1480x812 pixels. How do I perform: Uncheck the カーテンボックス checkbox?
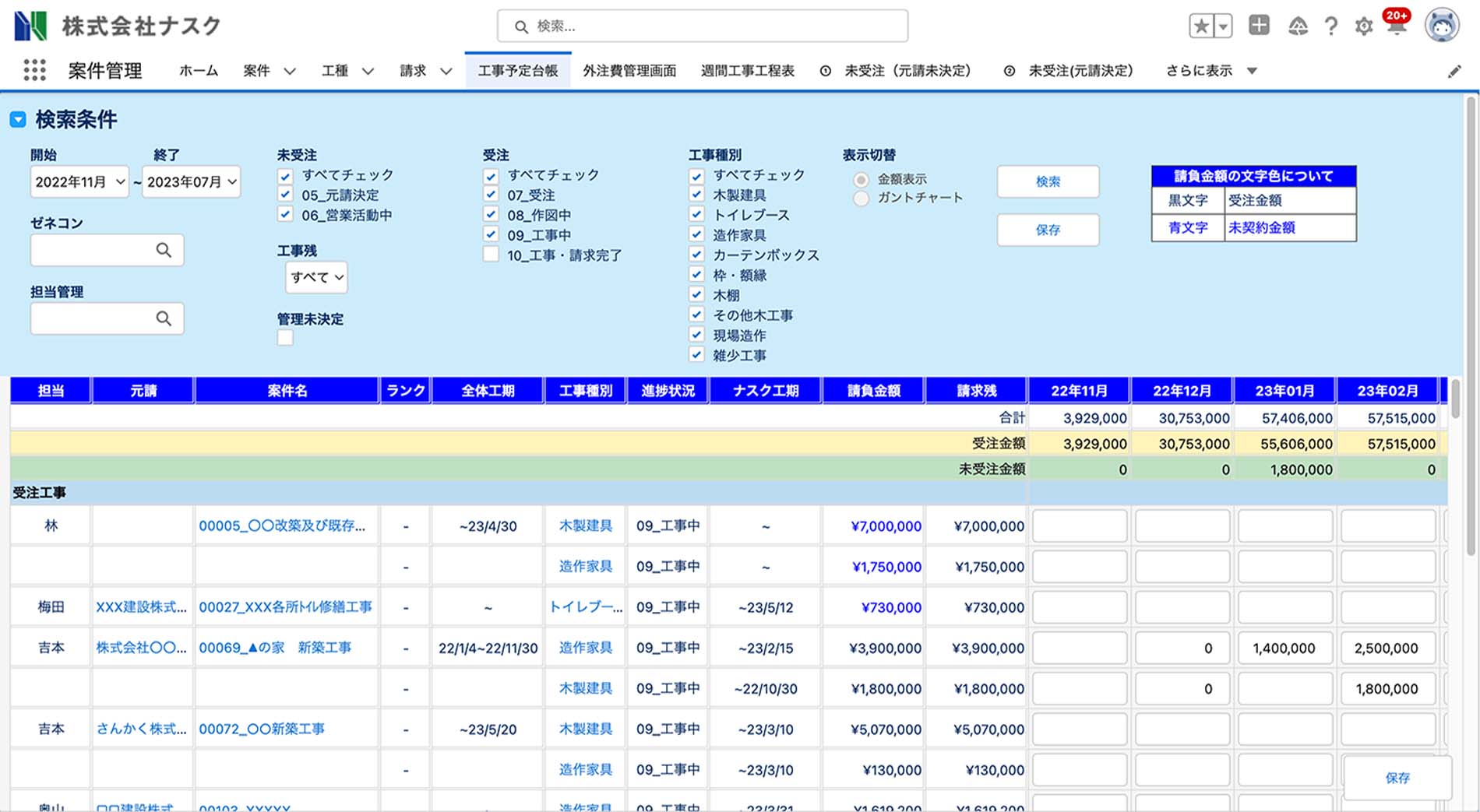pyautogui.click(x=696, y=255)
